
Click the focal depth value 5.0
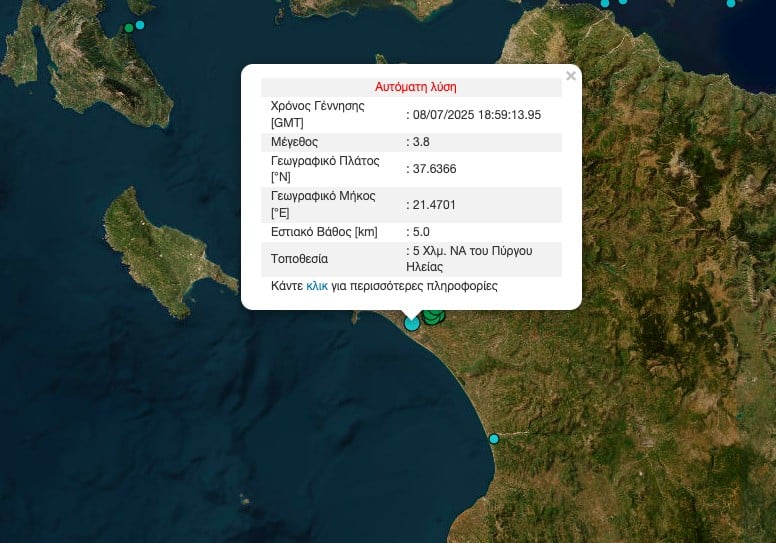421,232
